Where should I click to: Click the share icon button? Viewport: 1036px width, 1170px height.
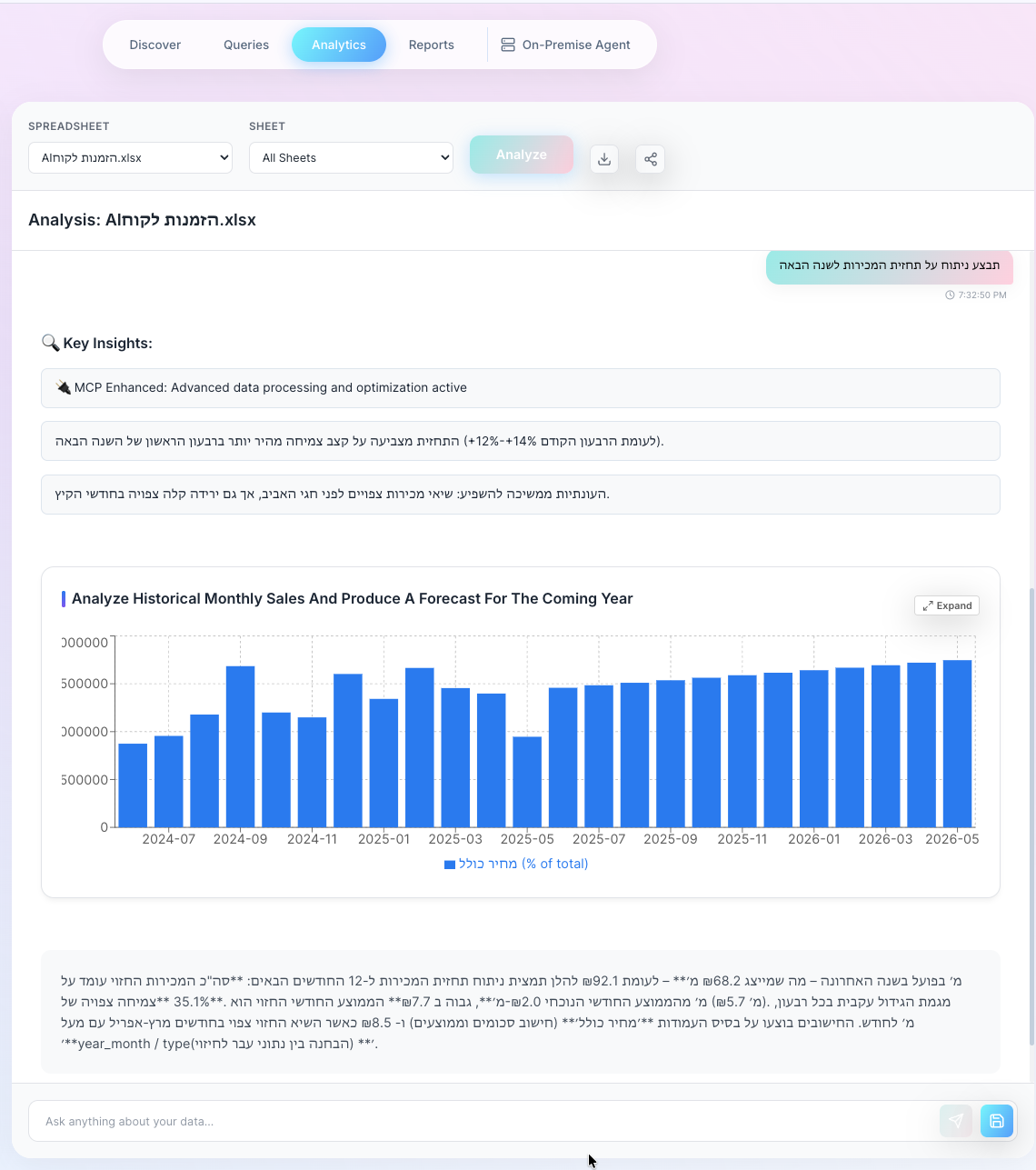click(650, 159)
